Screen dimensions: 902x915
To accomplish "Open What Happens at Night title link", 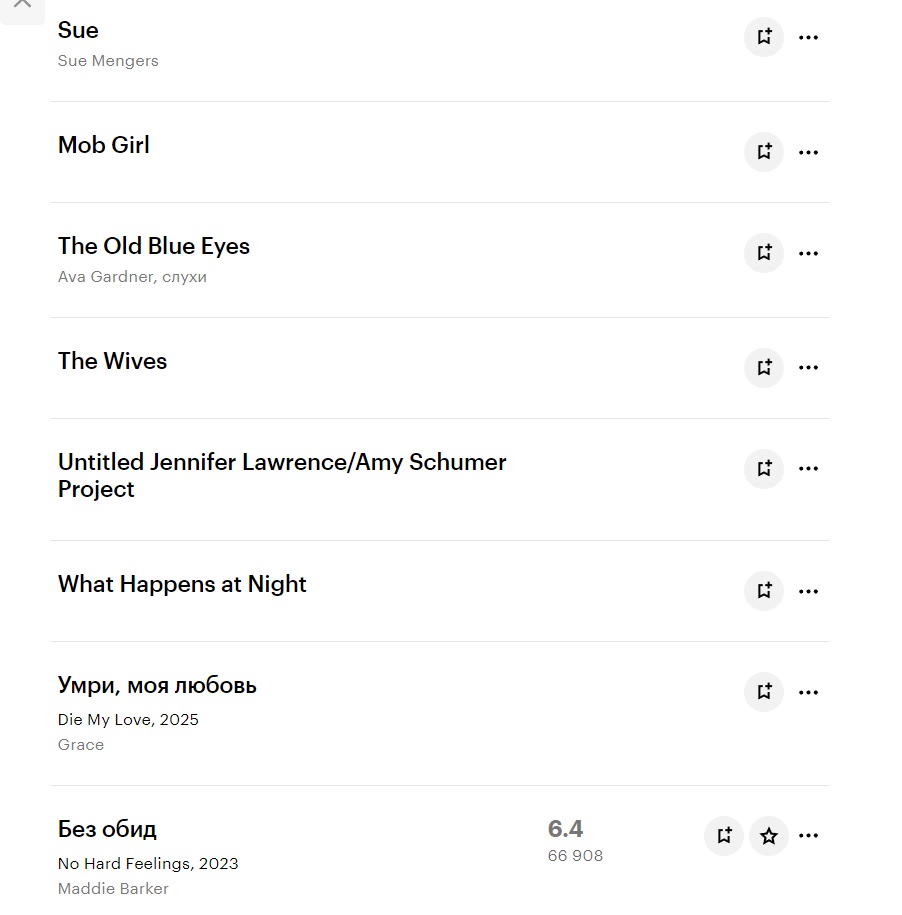I will (182, 584).
